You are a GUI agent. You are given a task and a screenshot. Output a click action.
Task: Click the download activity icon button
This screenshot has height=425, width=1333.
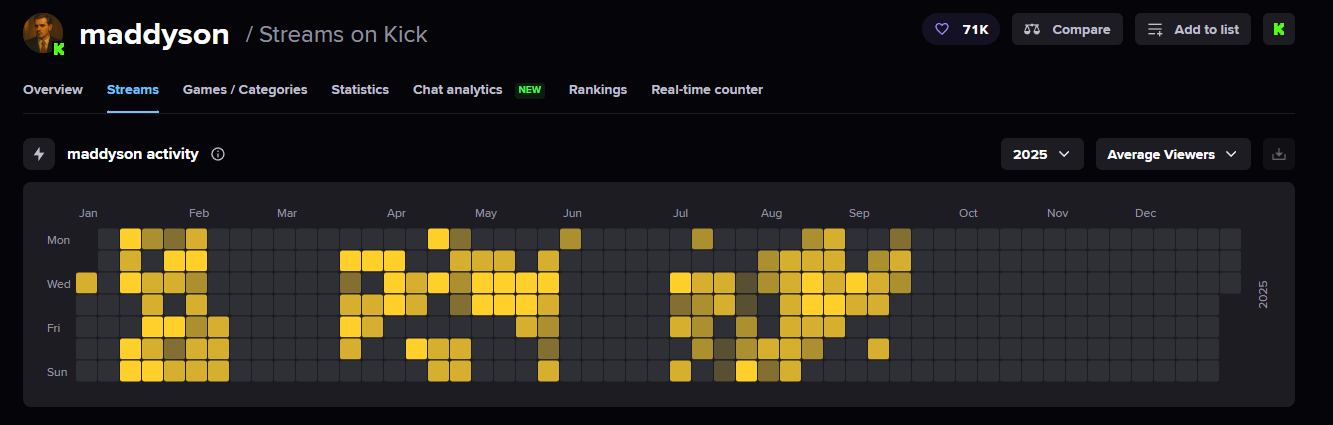tap(1279, 154)
